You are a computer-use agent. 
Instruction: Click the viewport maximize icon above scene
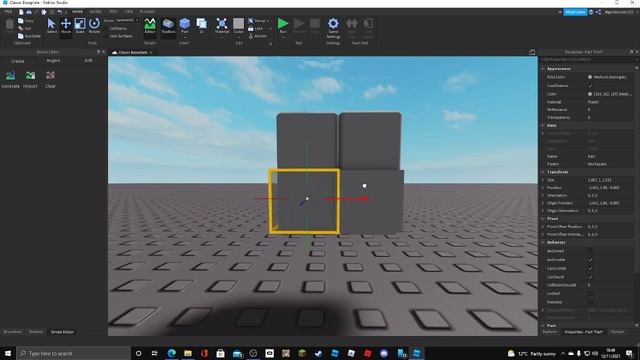coord(531,52)
